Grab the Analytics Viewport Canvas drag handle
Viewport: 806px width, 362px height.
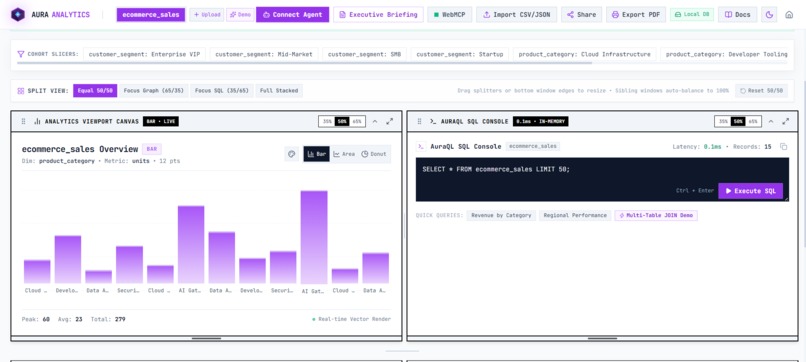[x=23, y=121]
